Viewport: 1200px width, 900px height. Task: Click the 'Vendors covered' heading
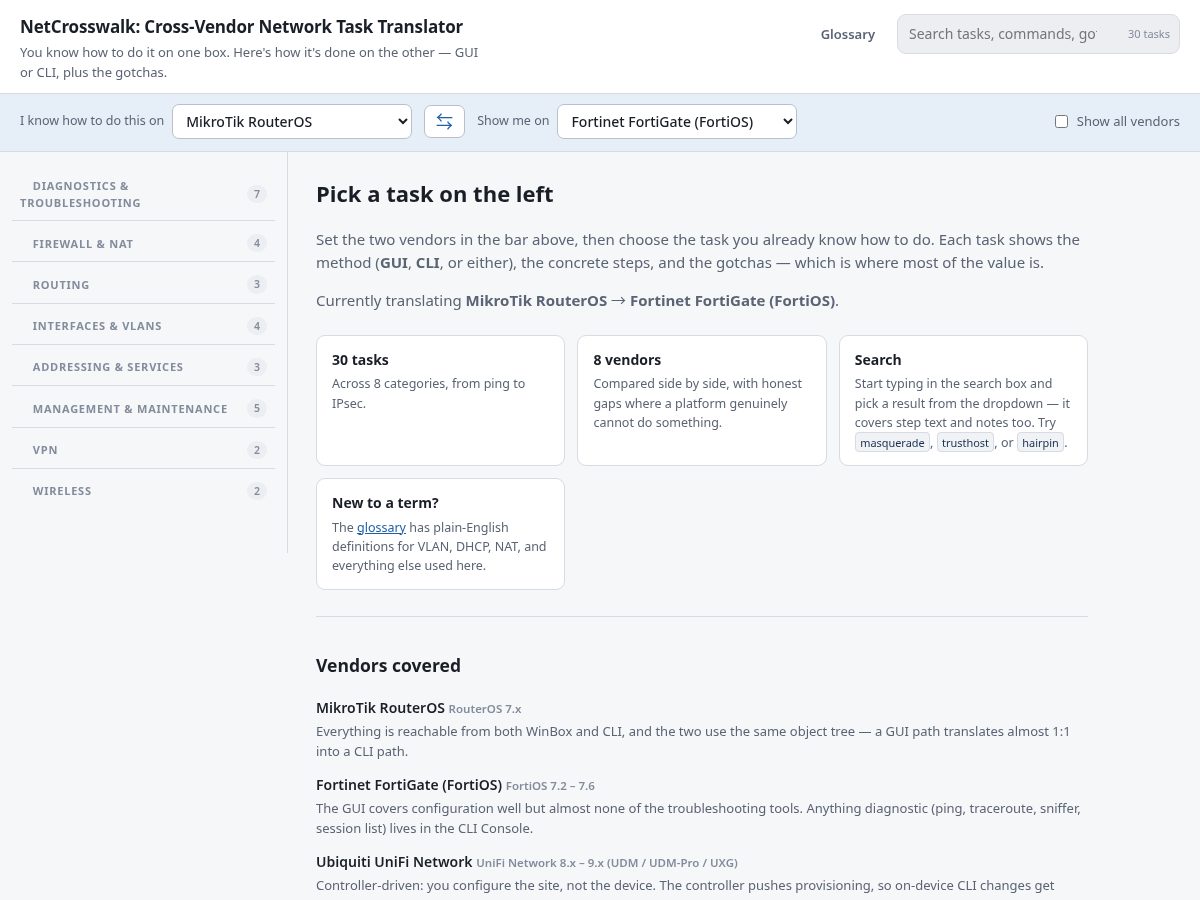click(388, 665)
